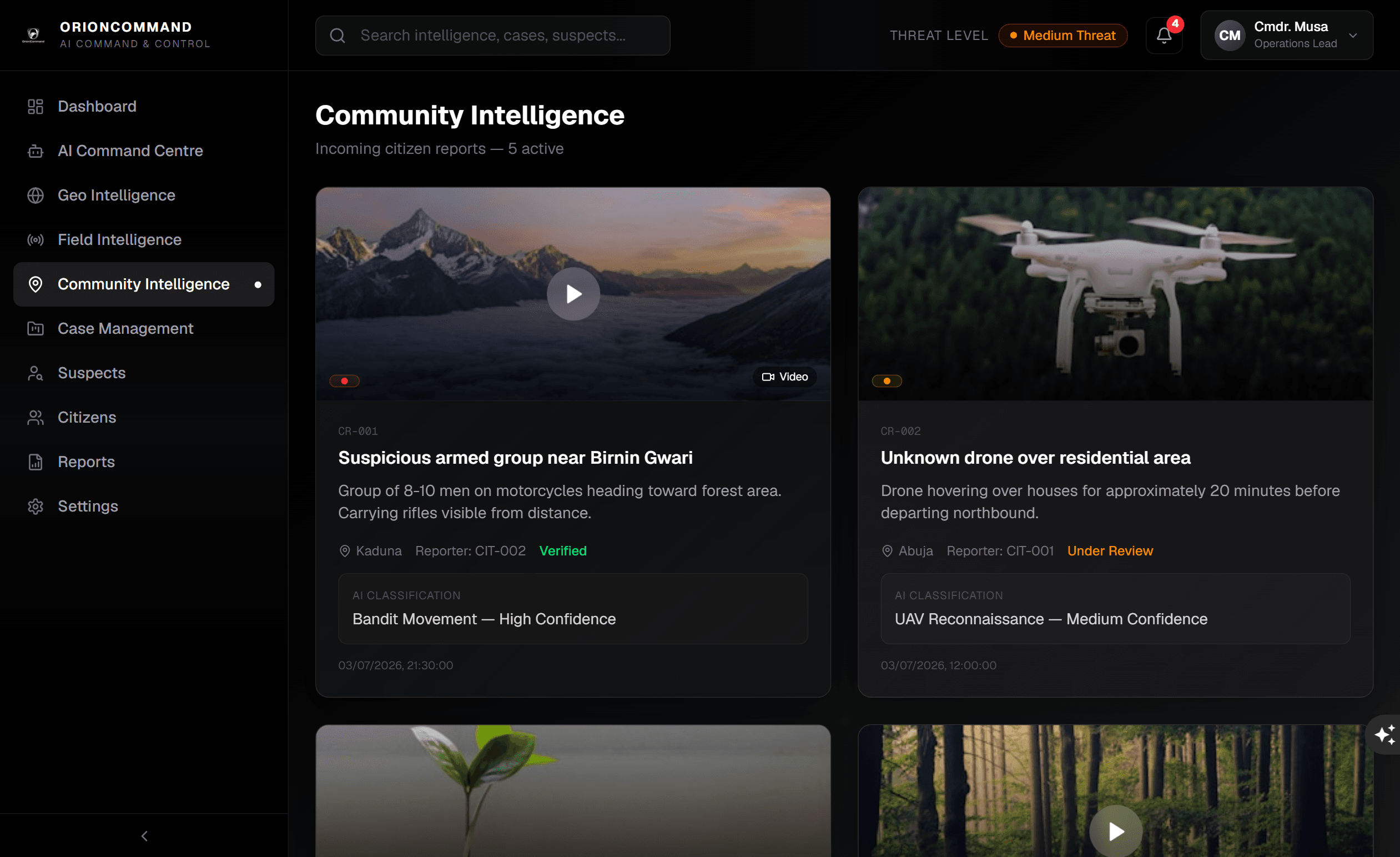Click the Field Intelligence radio icon

[x=35, y=240]
